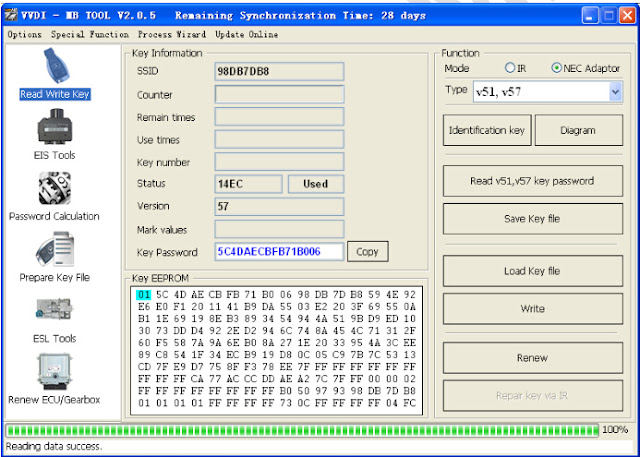
Task: Click the 04 FC bytes ending the EEPROM dump
Action: 401,403
